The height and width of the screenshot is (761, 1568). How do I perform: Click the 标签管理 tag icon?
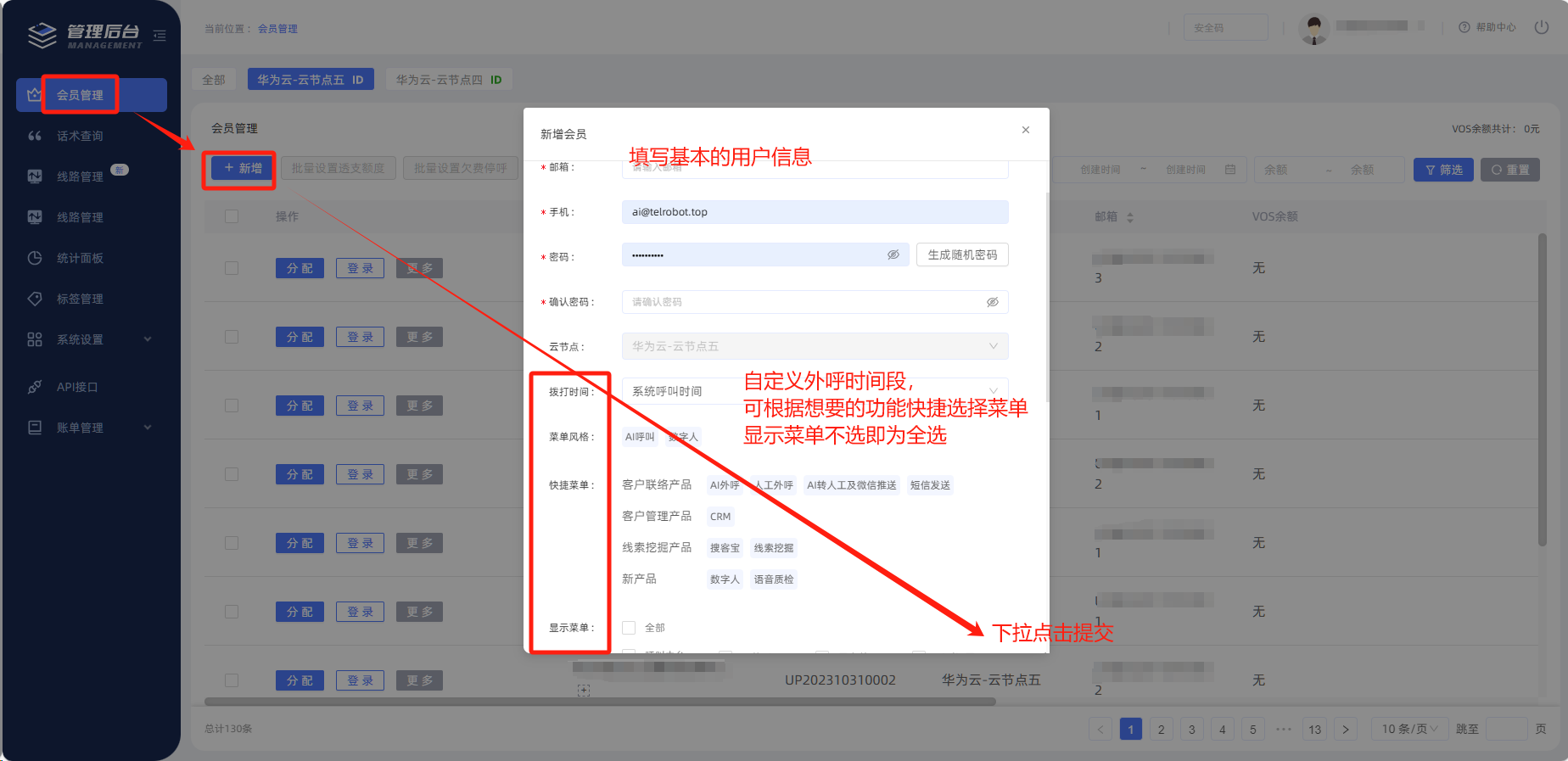click(35, 299)
